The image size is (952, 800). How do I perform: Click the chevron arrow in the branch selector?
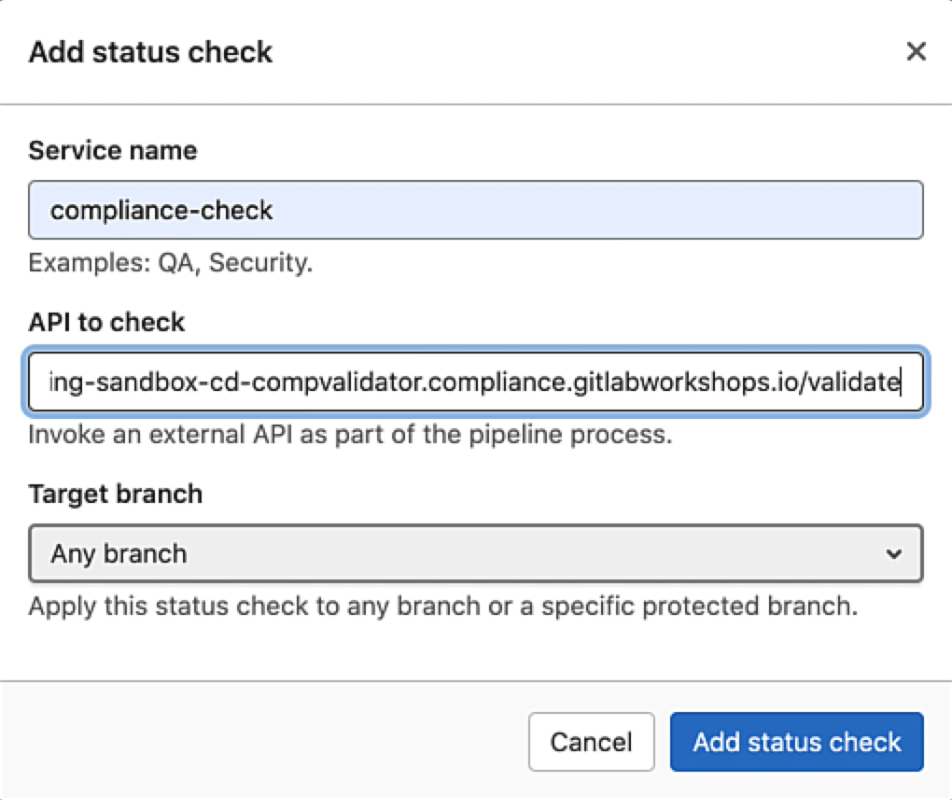[x=894, y=553]
